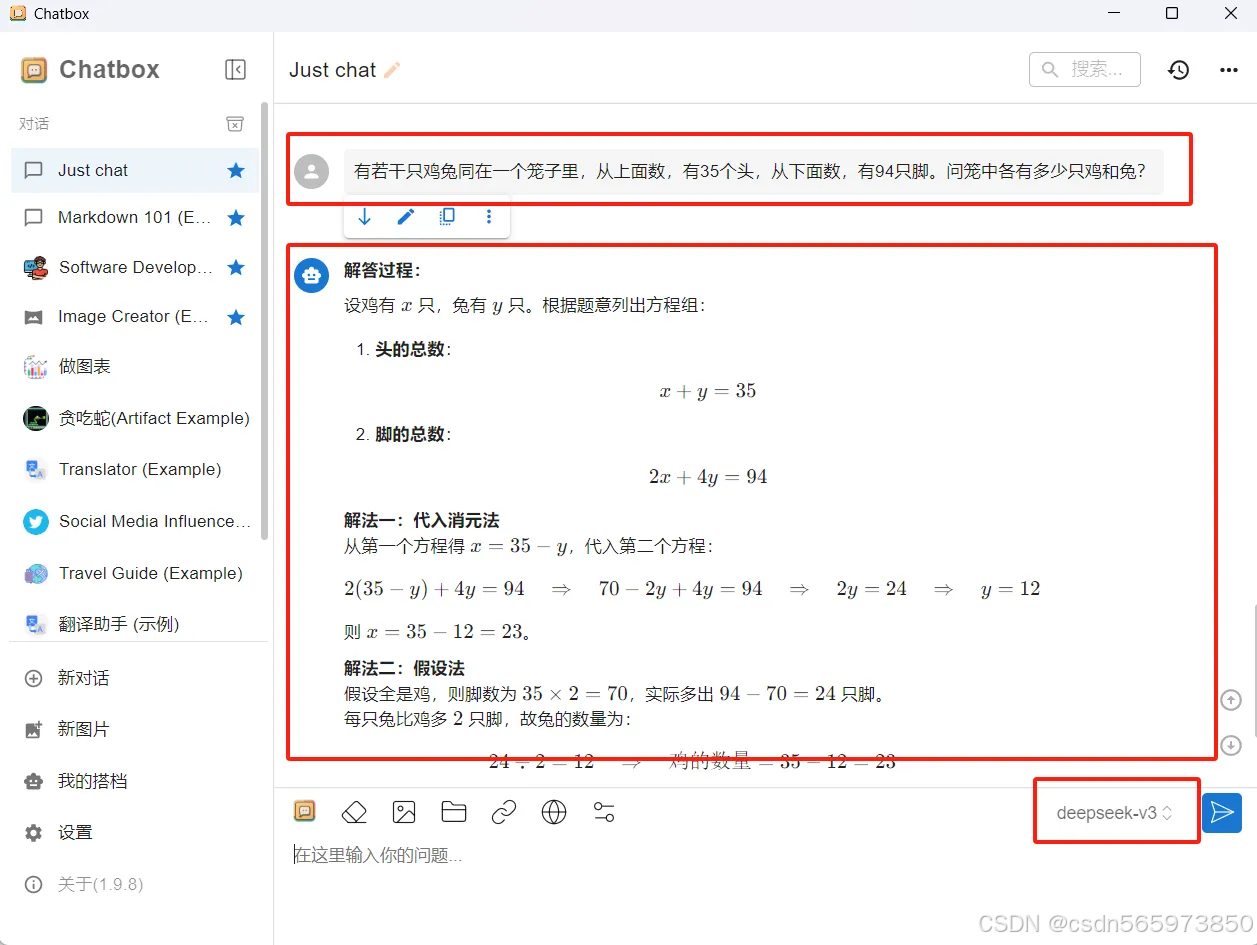Collapse the sidebar panel
This screenshot has width=1257, height=945.
coord(235,70)
